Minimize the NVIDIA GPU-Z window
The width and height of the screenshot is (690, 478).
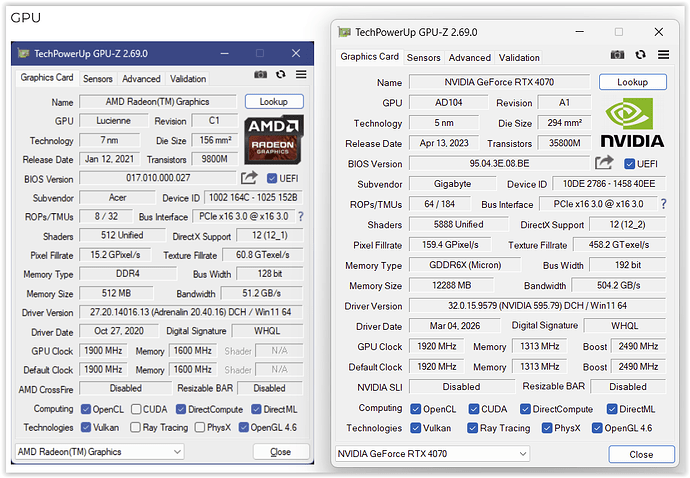(580, 32)
